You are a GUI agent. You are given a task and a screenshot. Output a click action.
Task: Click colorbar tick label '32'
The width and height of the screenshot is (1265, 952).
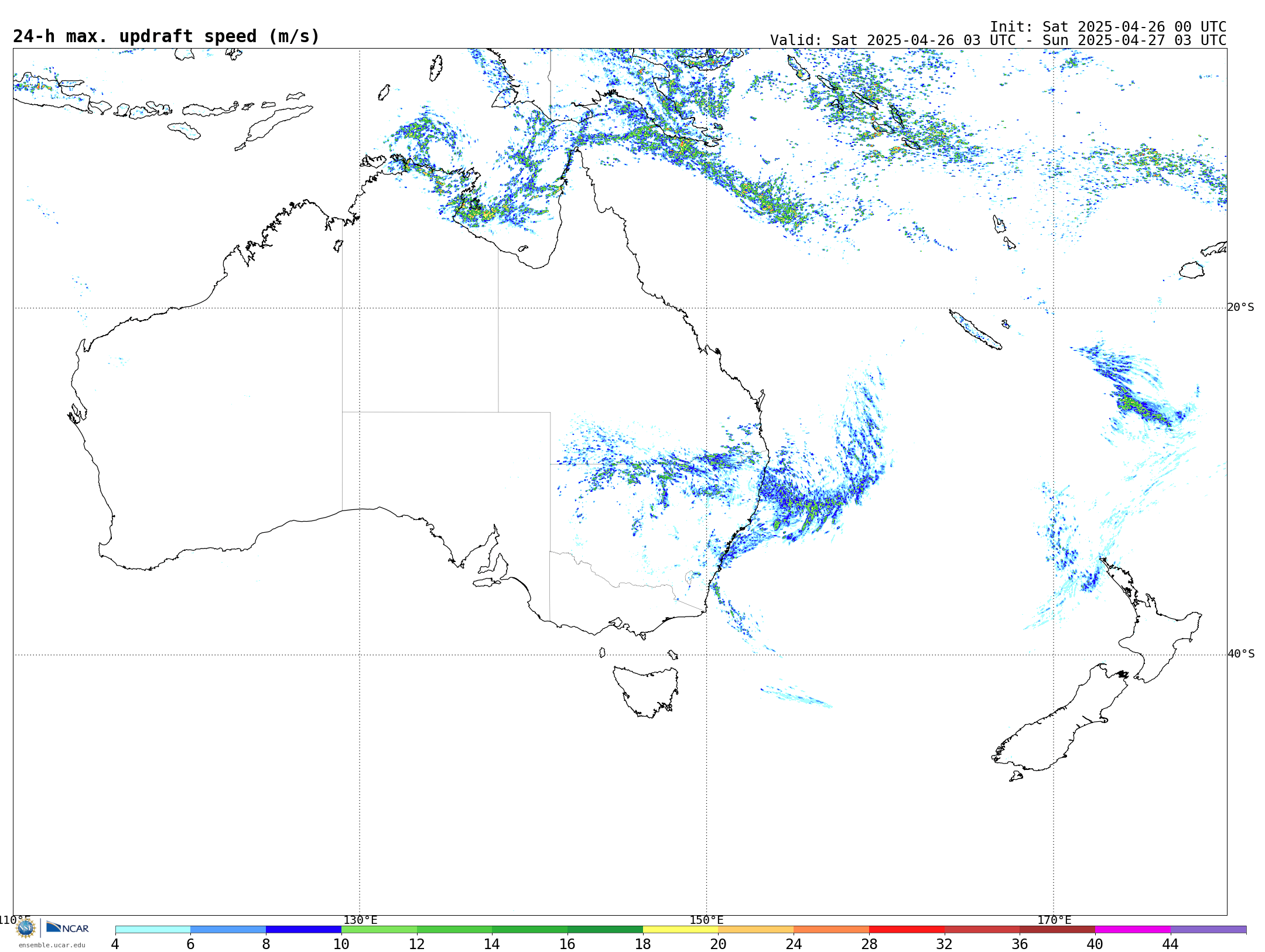[x=945, y=944]
